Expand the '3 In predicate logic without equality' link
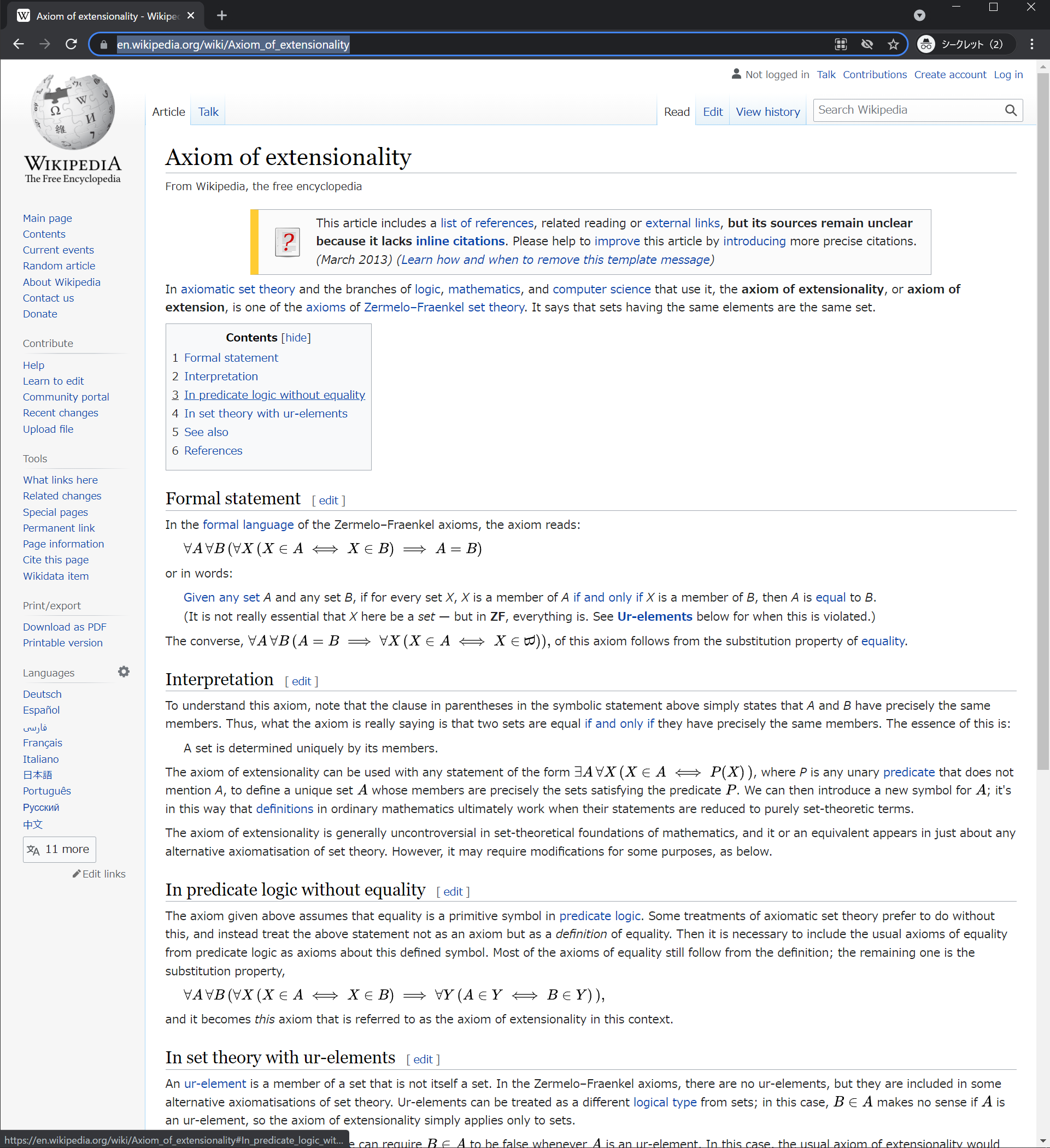1050x1148 pixels. point(274,394)
